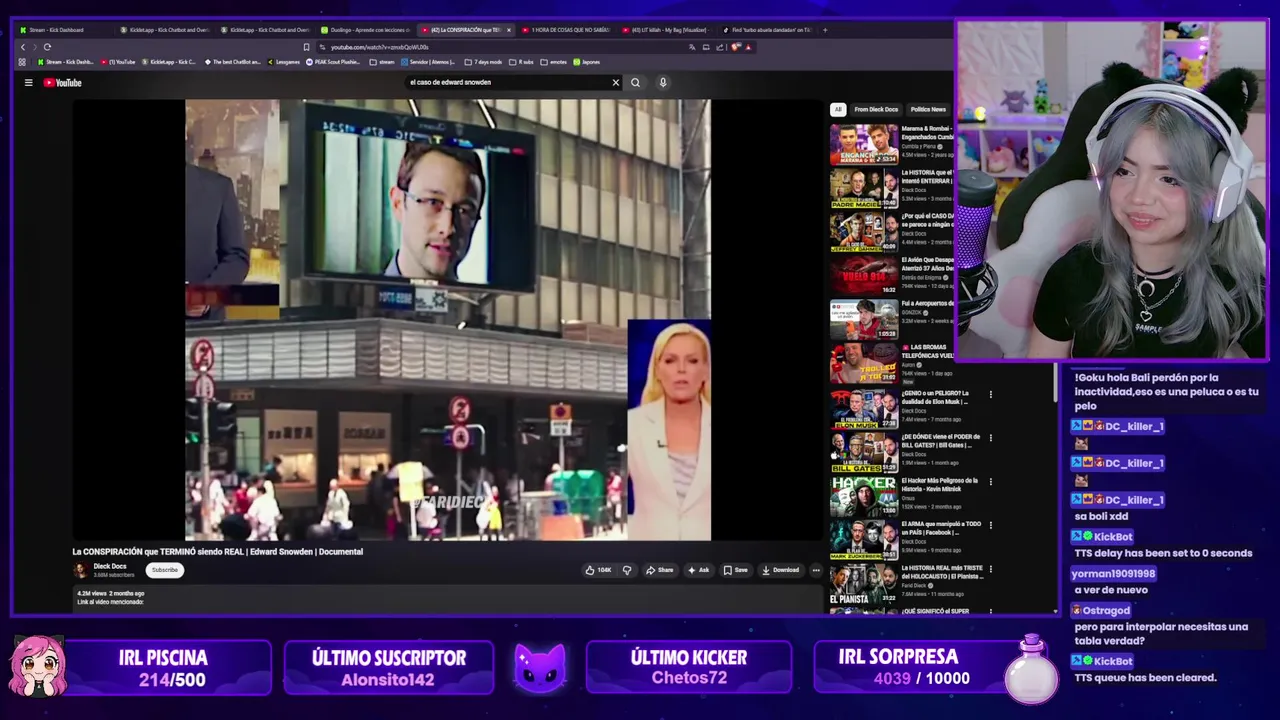Open the 'VUELO 914' video thumbnail
Viewport: 1280px width, 720px height.
pyautogui.click(x=863, y=275)
